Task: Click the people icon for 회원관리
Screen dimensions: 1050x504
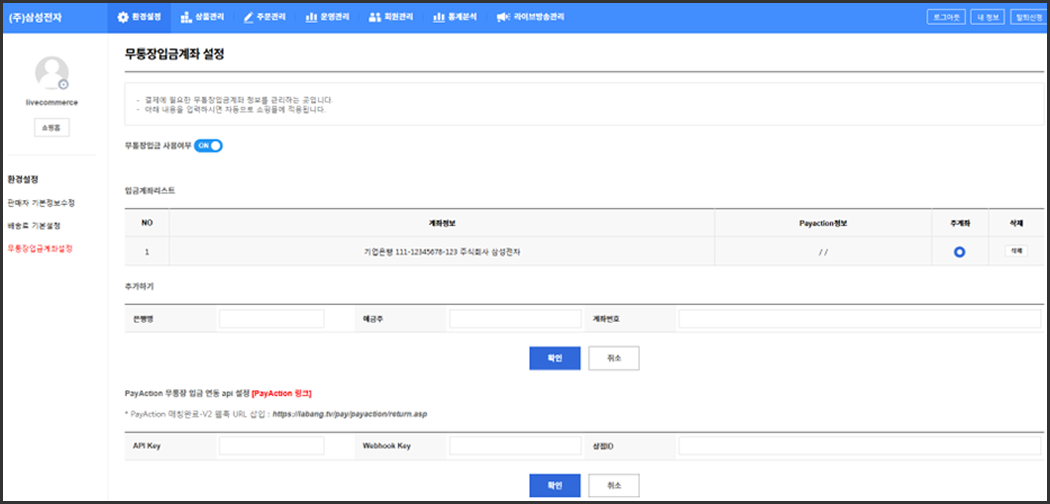Action: [374, 17]
